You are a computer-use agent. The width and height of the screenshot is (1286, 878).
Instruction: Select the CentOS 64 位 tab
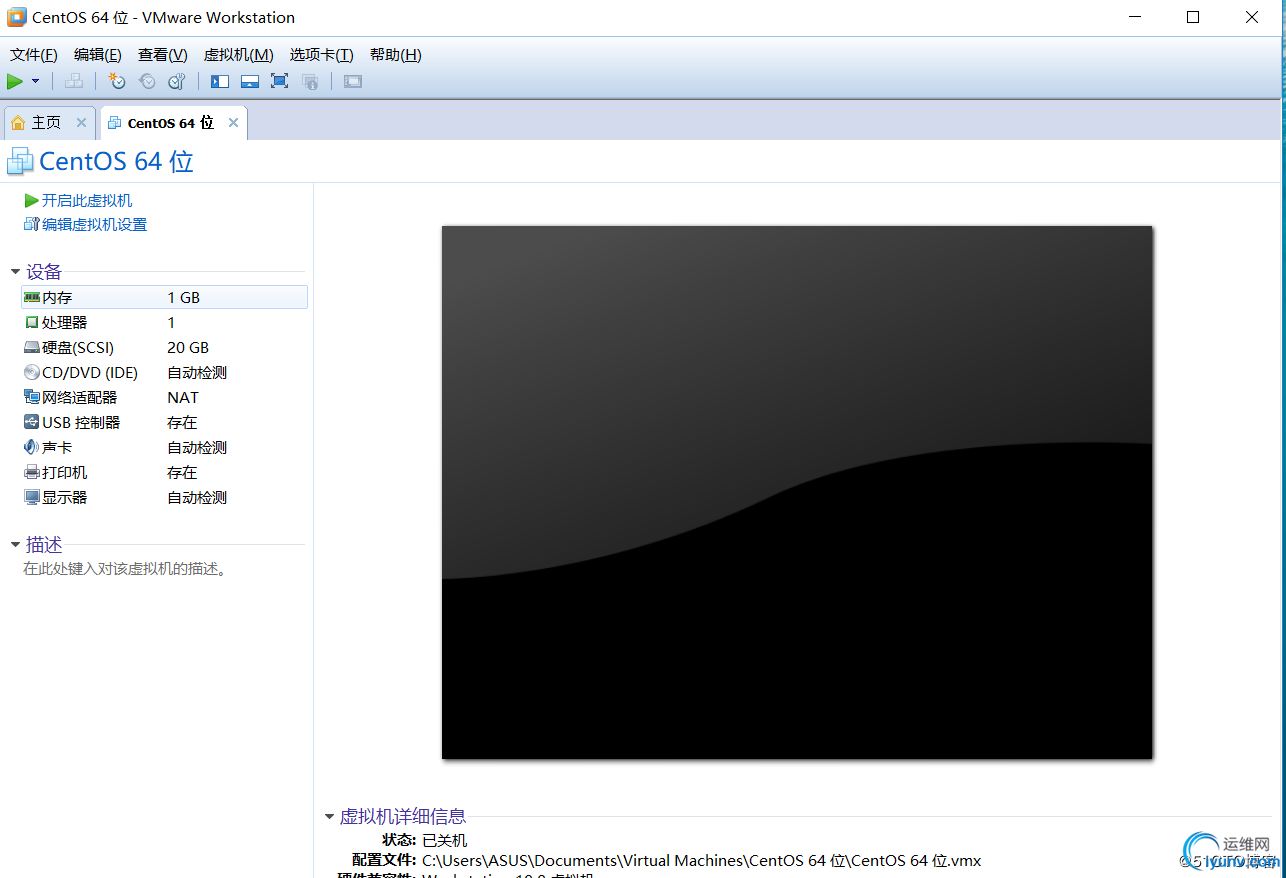[171, 123]
